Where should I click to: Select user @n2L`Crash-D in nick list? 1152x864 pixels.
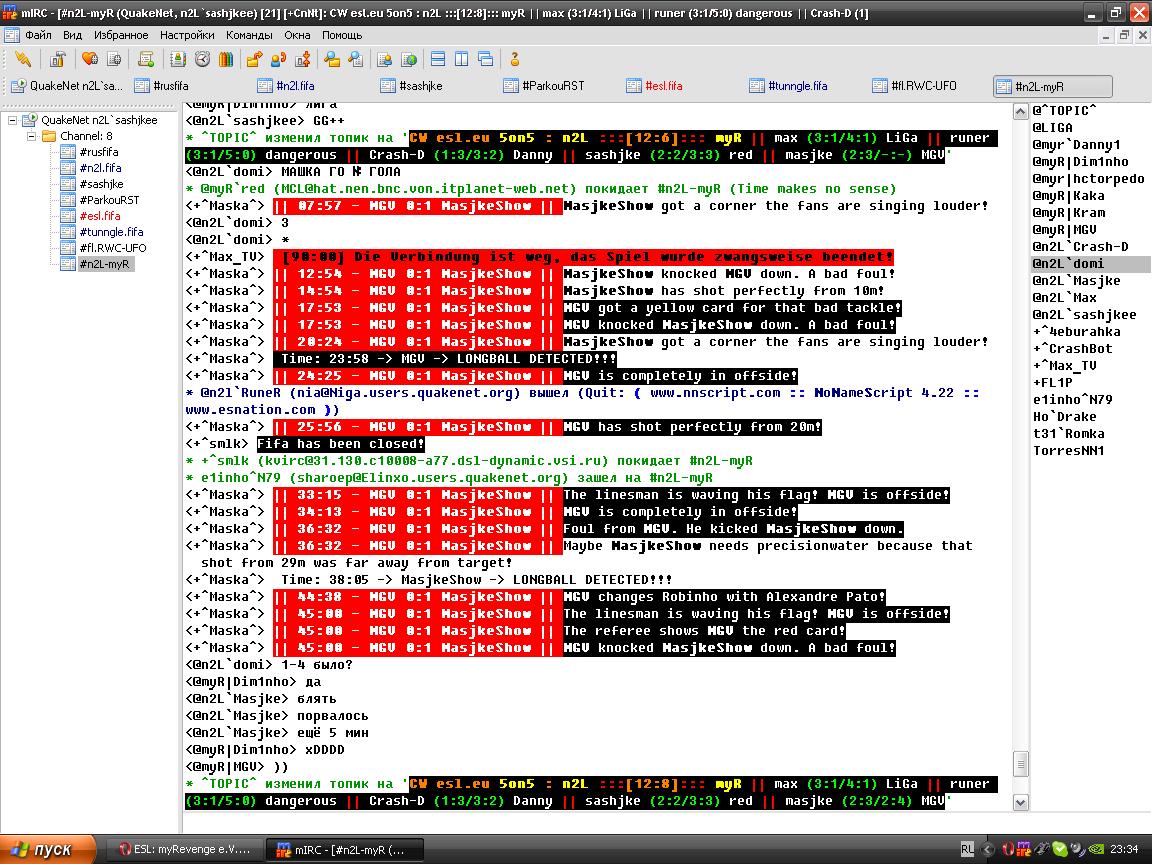pyautogui.click(x=1080, y=247)
